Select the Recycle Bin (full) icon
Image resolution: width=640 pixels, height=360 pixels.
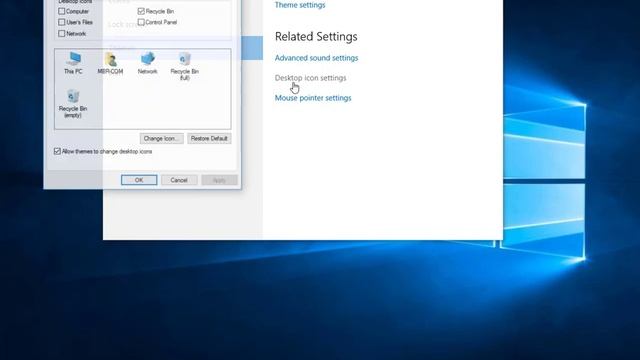click(x=184, y=66)
